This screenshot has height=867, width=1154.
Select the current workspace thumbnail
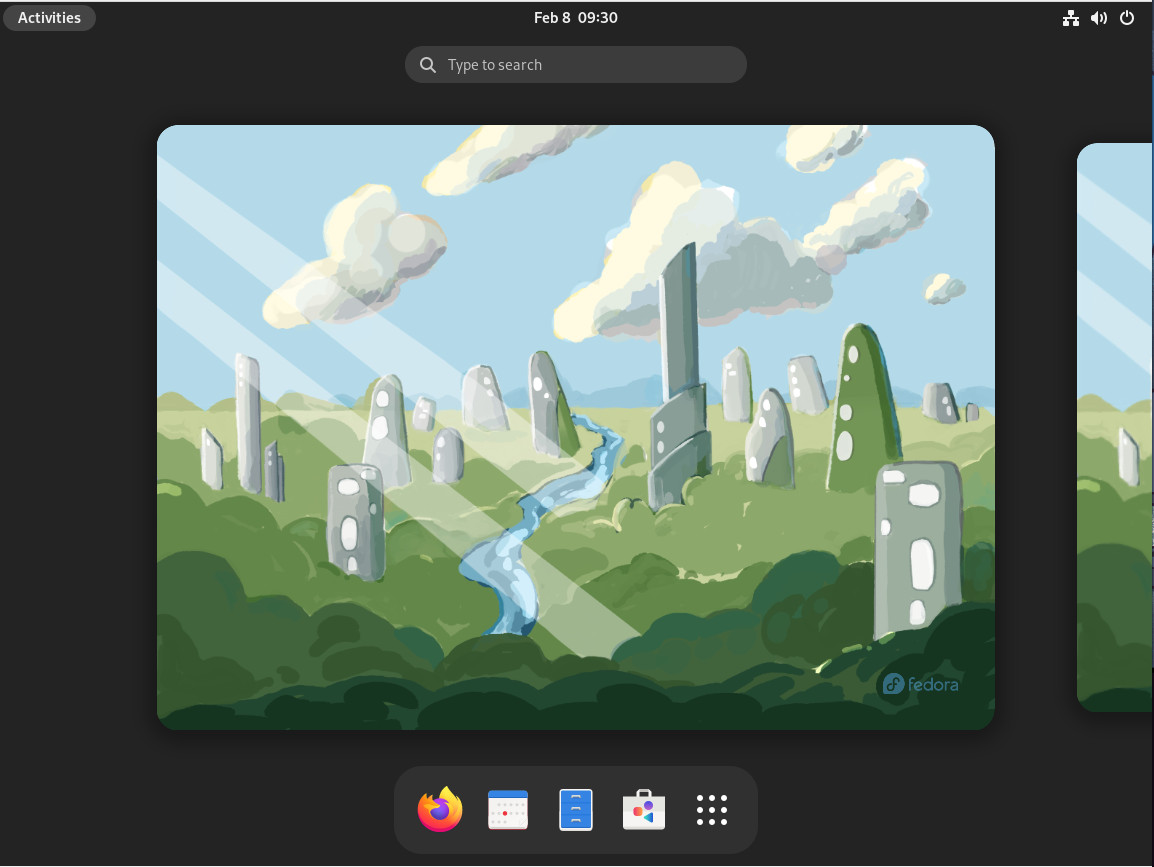[x=575, y=427]
